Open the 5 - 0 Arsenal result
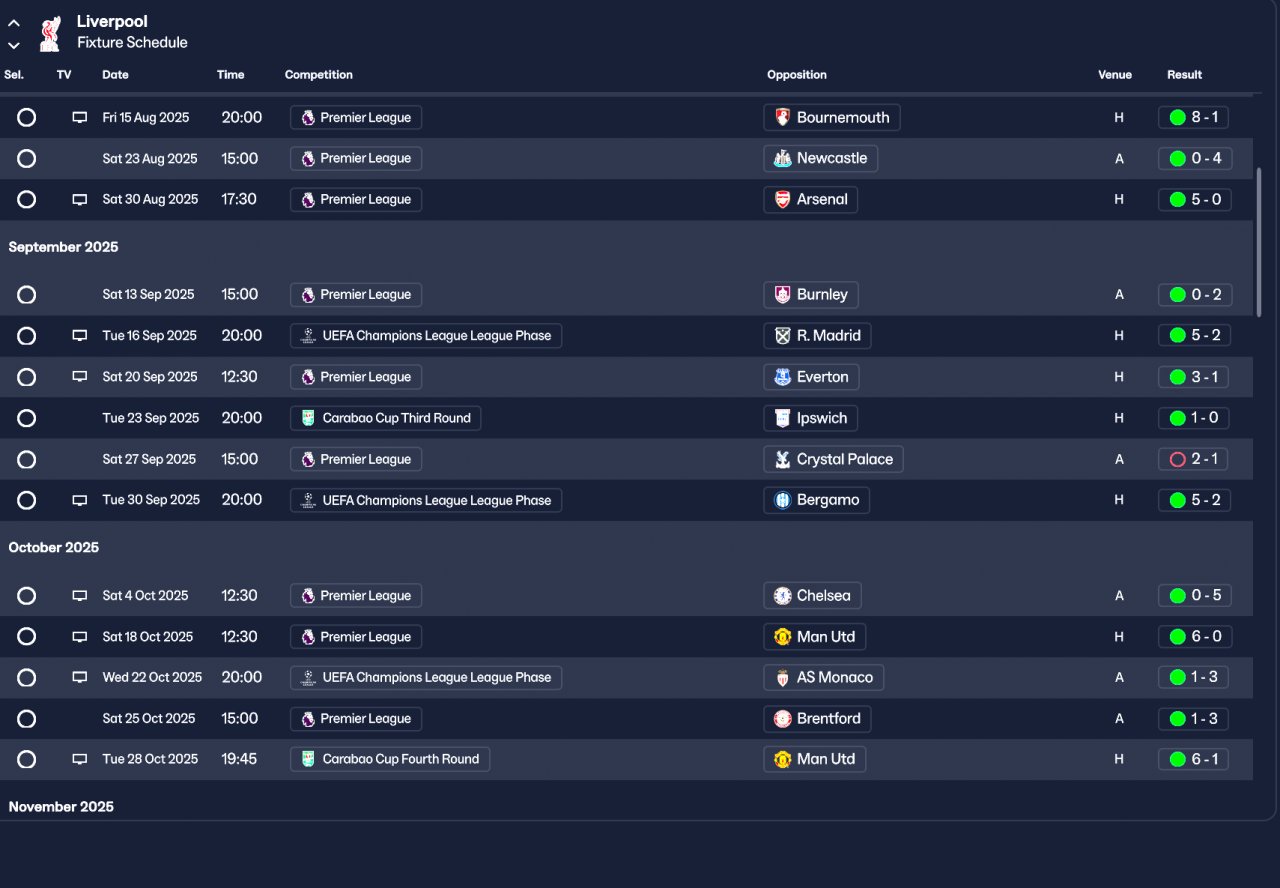The height and width of the screenshot is (888, 1280). [1194, 200]
